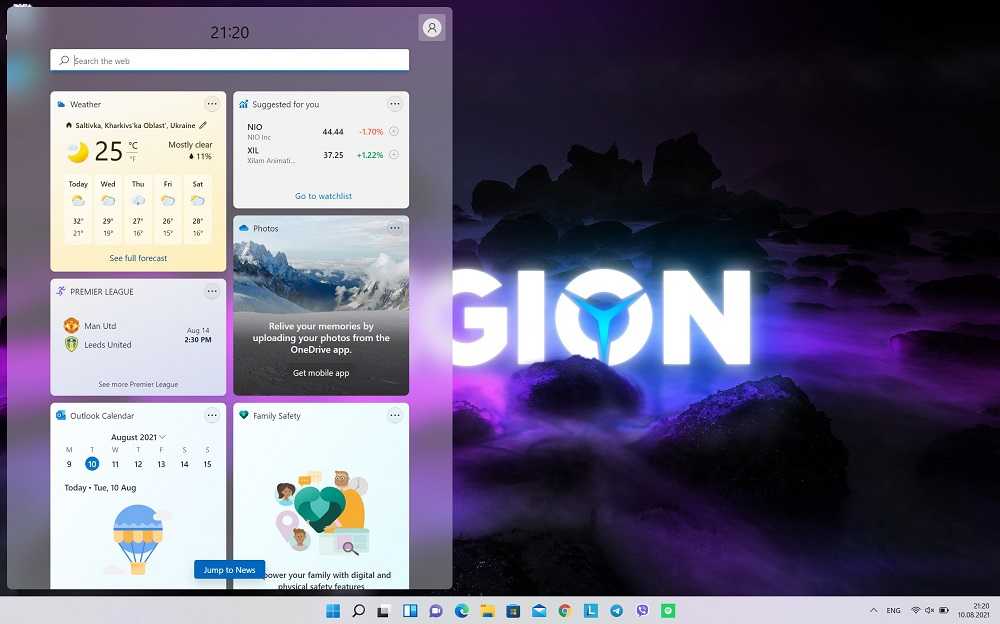Expand the August 2021 month dropdown
The width and height of the screenshot is (1000, 624).
click(162, 437)
